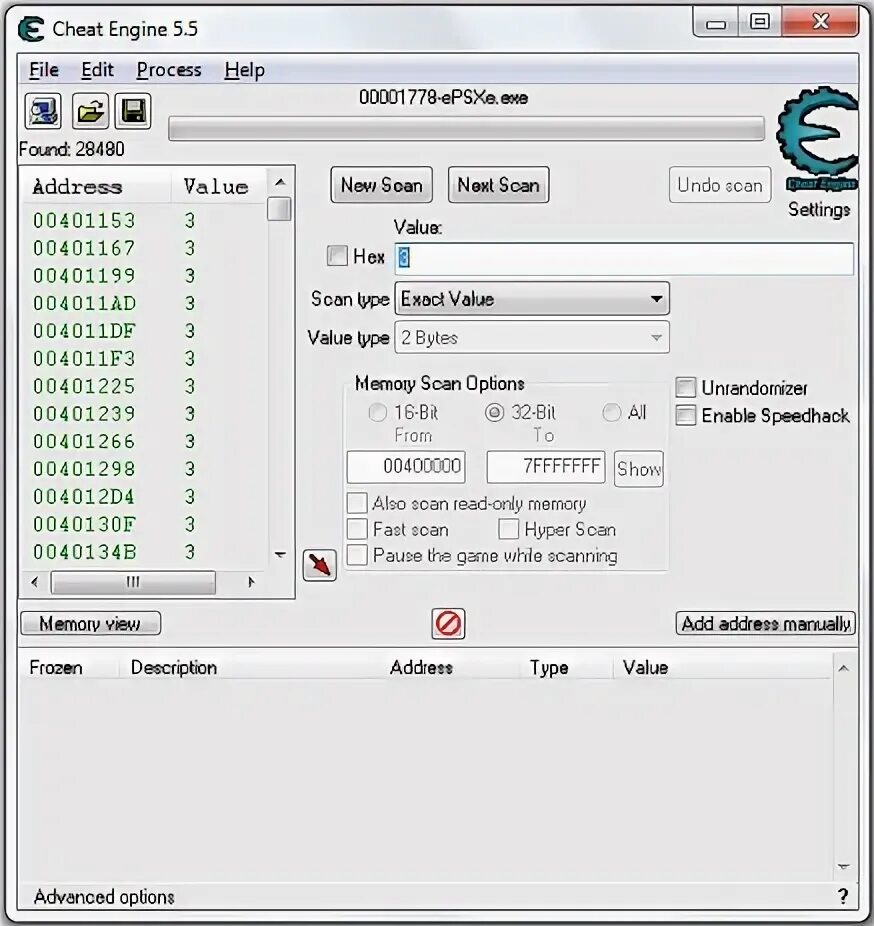Click the Undo scan button
874x926 pixels.
720,185
